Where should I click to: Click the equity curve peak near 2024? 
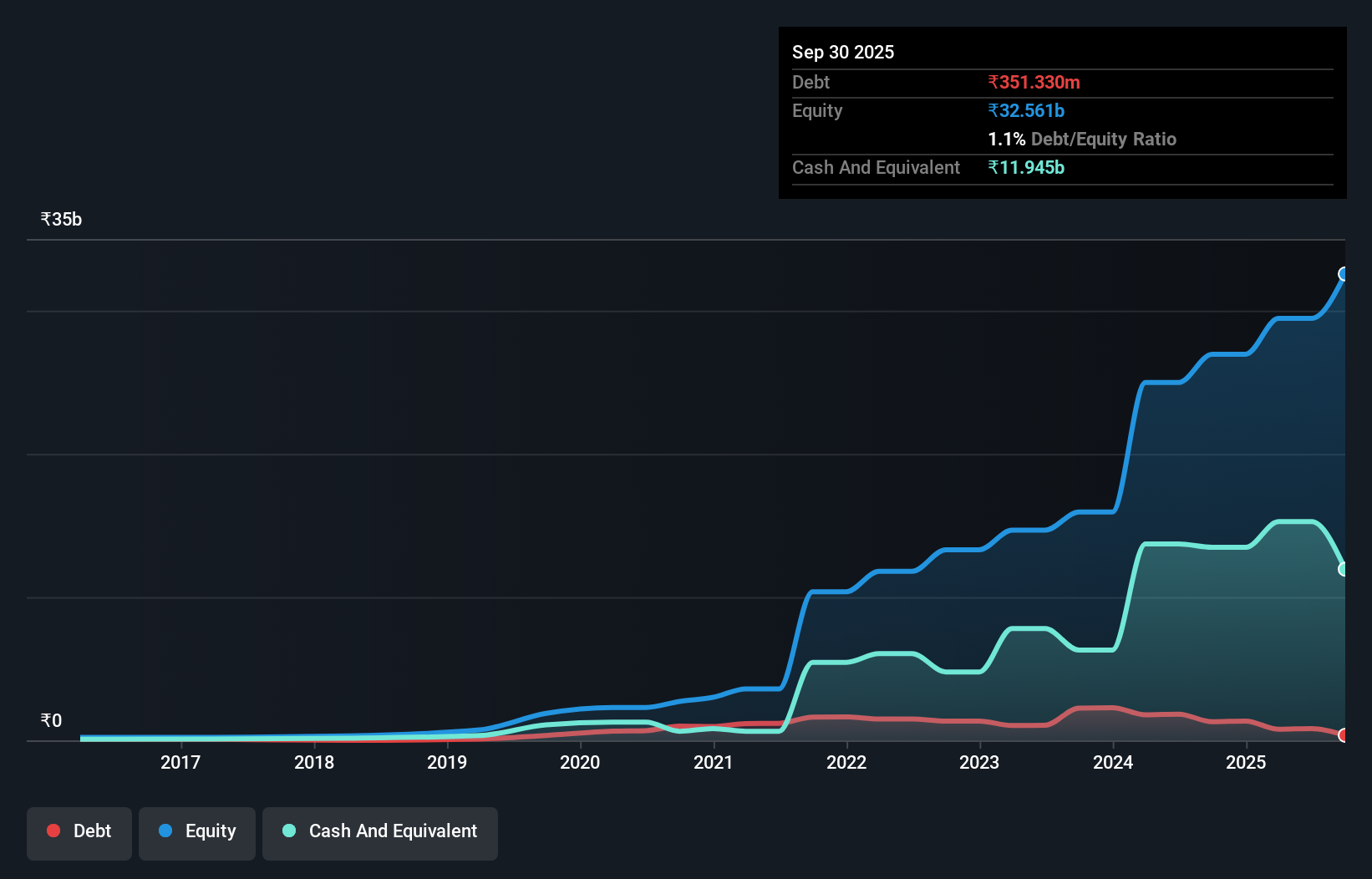coord(1163,384)
